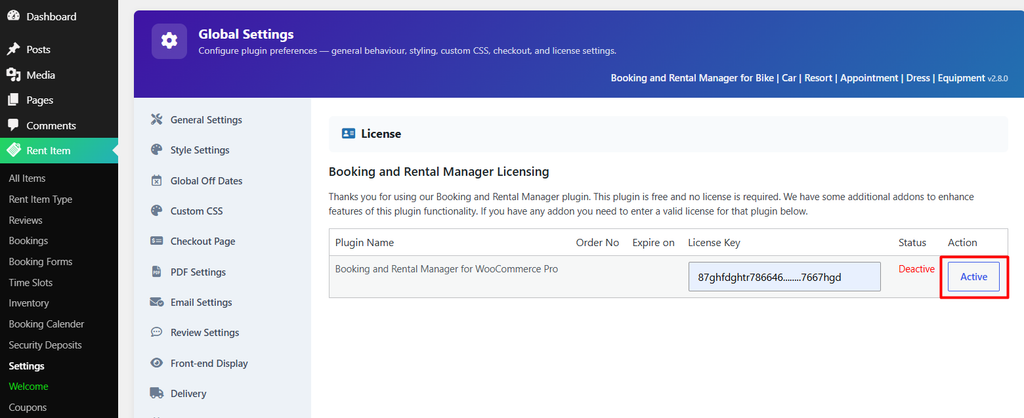The image size is (1024, 418).
Task: Click the Action column header
Action: coord(962,242)
